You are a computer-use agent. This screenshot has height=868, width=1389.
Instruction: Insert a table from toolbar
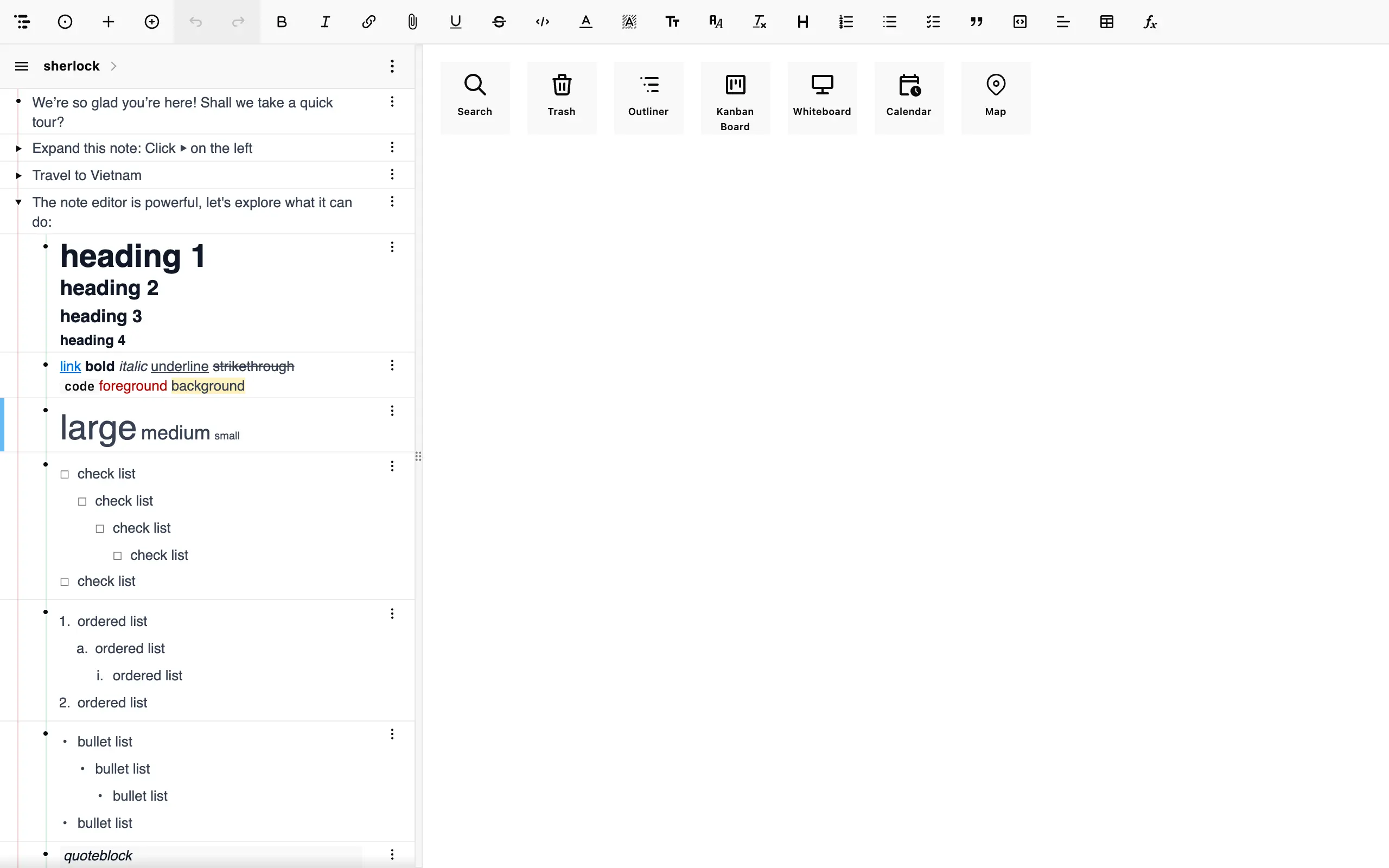pyautogui.click(x=1106, y=22)
